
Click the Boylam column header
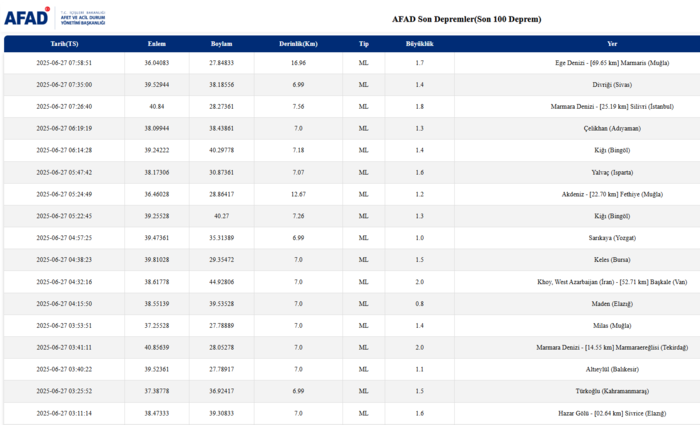pos(221,44)
